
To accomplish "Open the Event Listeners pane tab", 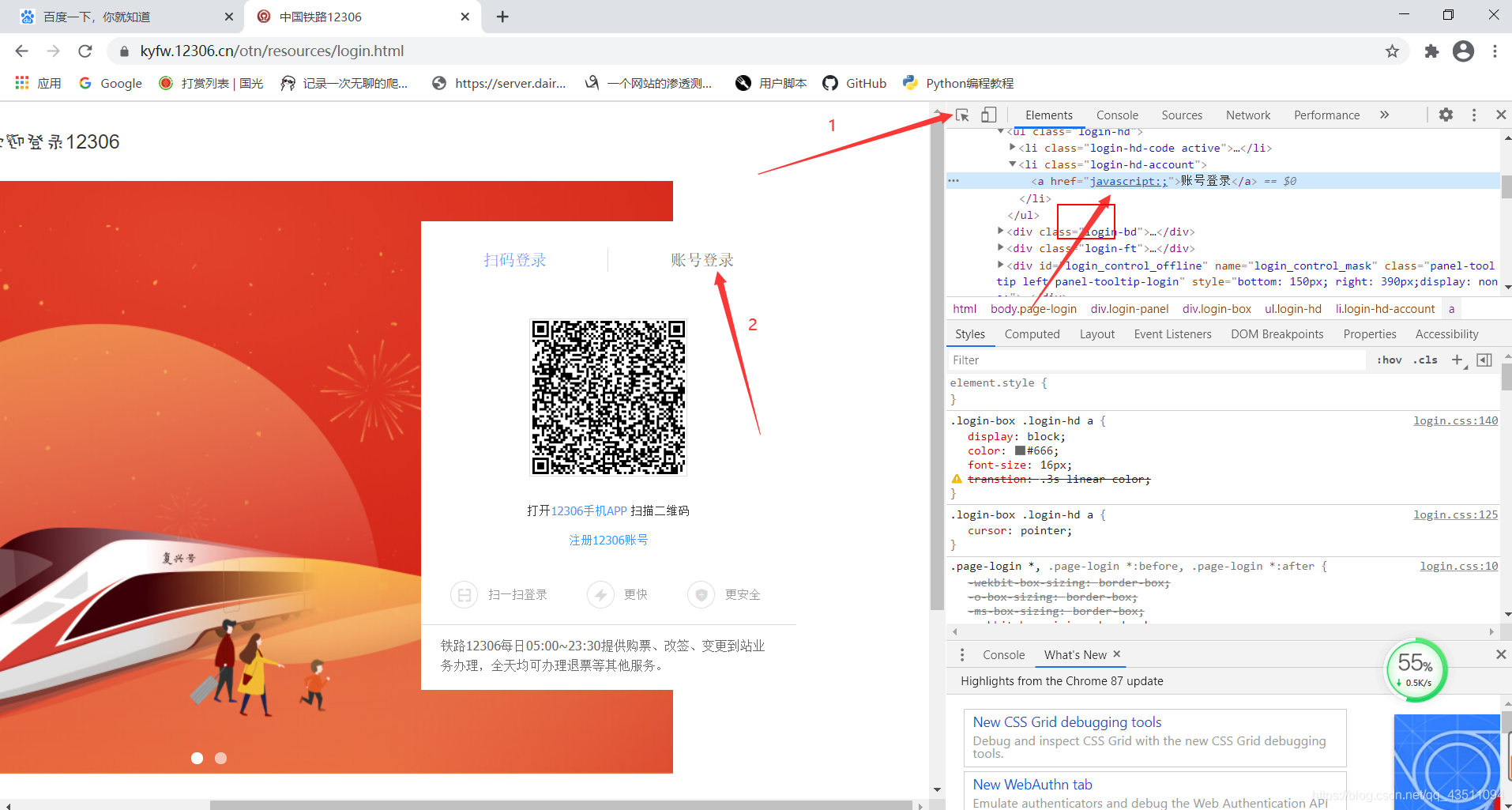I will pyautogui.click(x=1172, y=334).
